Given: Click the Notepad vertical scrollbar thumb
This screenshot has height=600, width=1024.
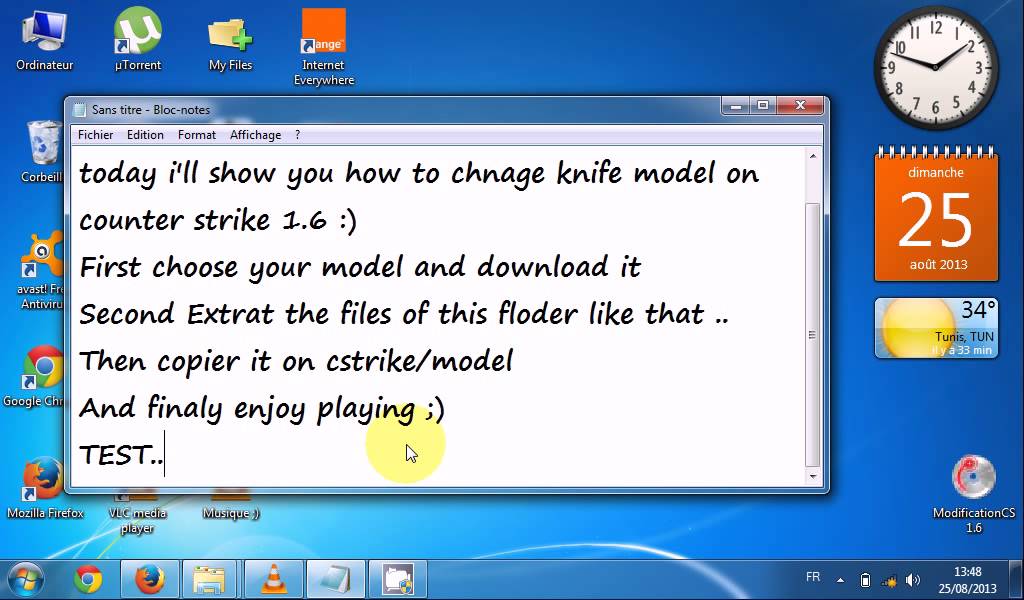Looking at the screenshot, I should [x=812, y=334].
